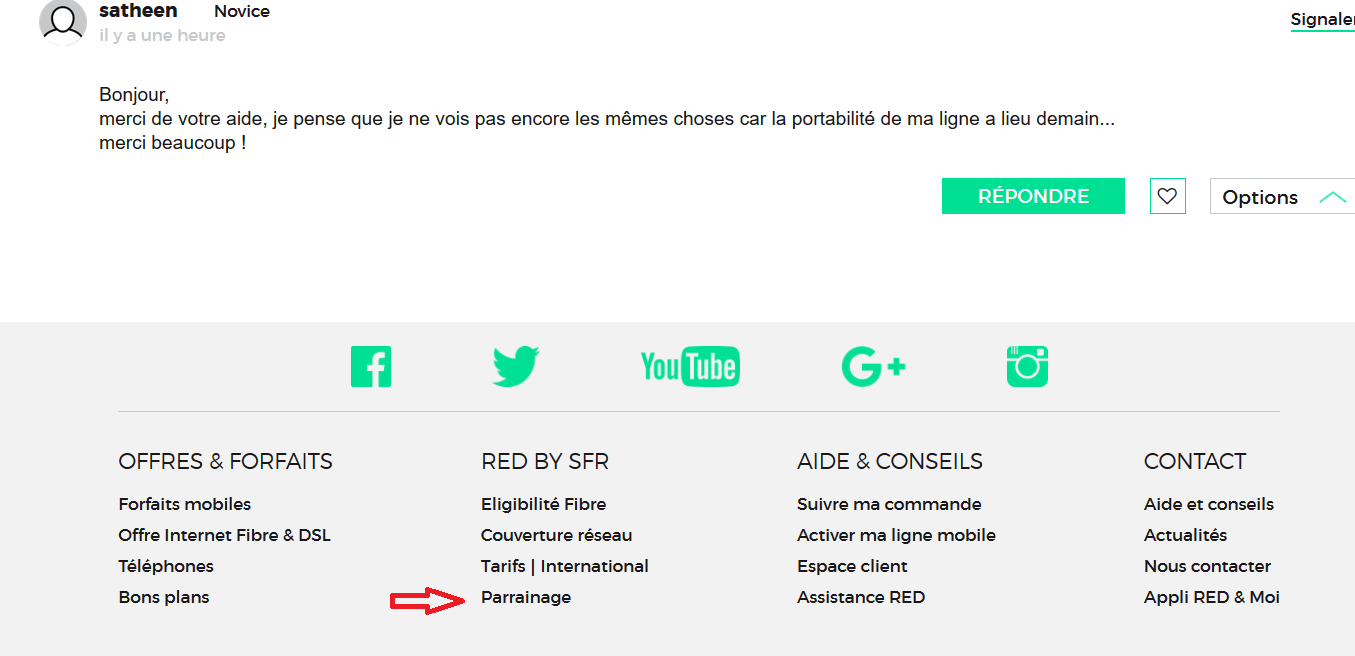Image resolution: width=1355 pixels, height=656 pixels.
Task: Open Appli RED & Moi link
Action: tap(1212, 597)
